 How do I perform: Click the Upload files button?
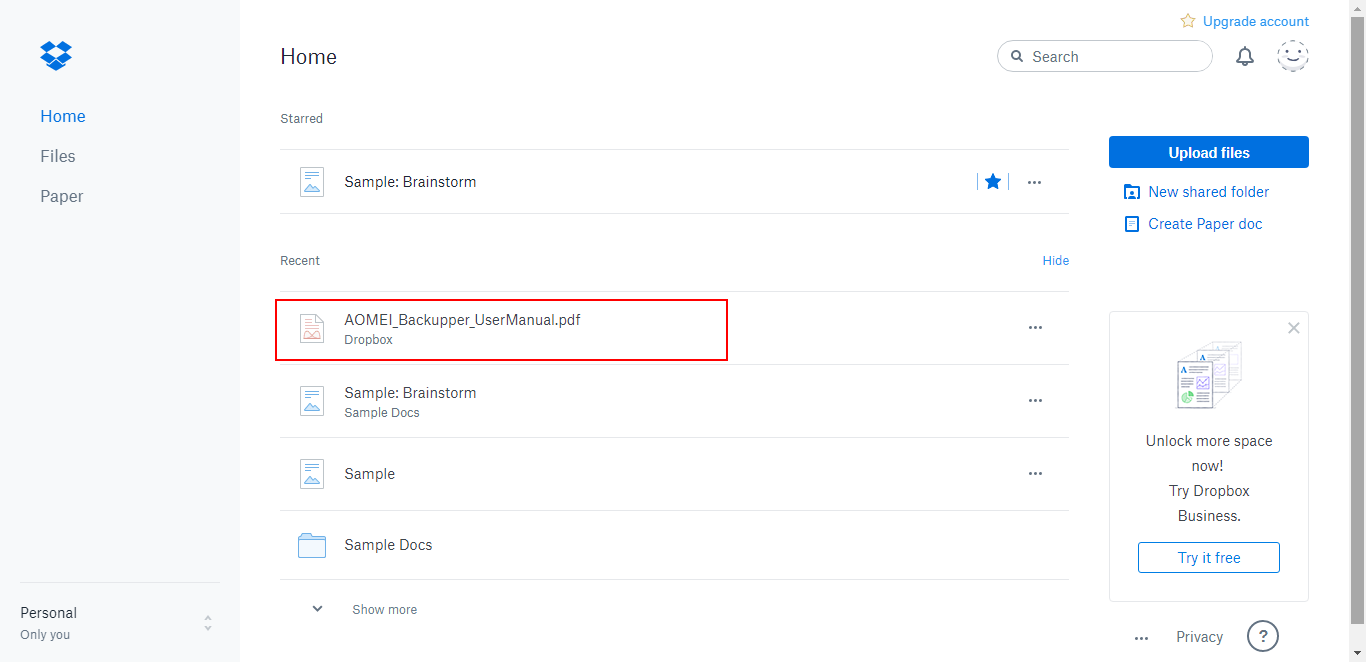(1208, 153)
